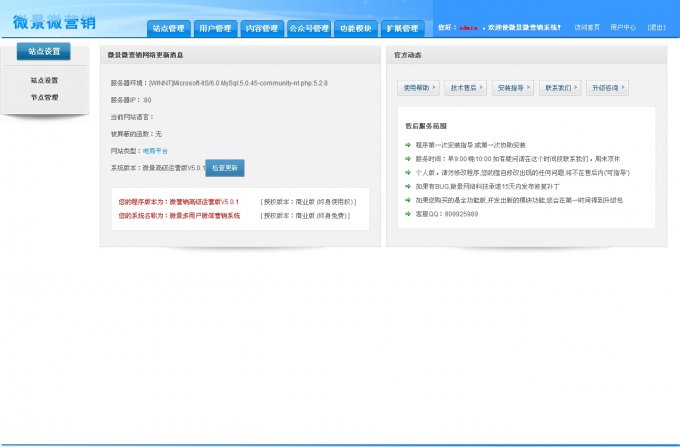Image resolution: width=680 pixels, height=447 pixels.
Task: Click the 售后服务范围 heading
Action: pyautogui.click(x=426, y=126)
